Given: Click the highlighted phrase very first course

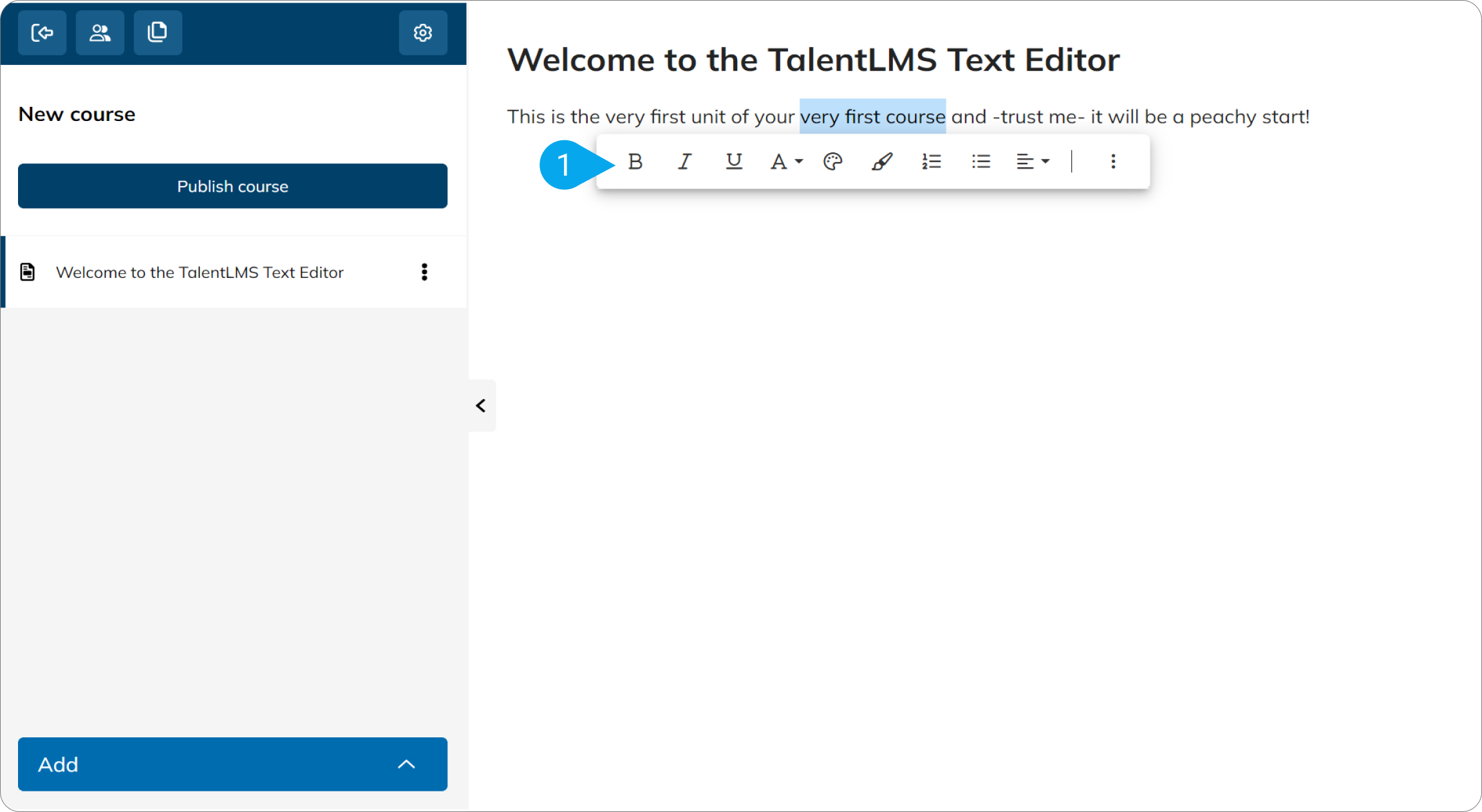Looking at the screenshot, I should point(872,116).
